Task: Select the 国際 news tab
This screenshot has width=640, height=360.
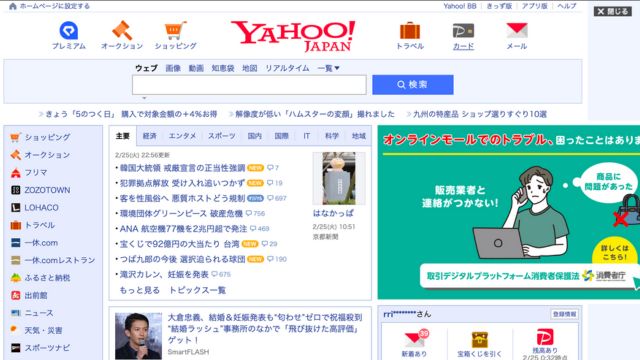Action: tap(281, 136)
